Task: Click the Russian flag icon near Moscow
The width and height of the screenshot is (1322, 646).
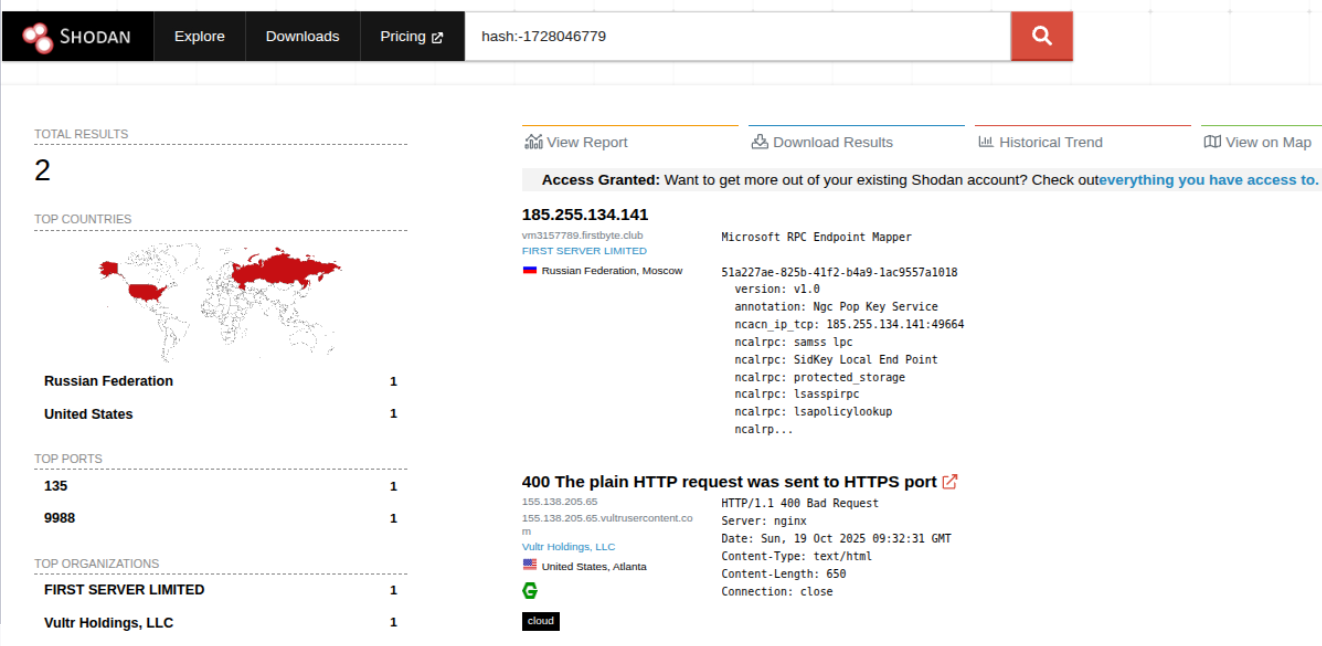Action: 530,270
